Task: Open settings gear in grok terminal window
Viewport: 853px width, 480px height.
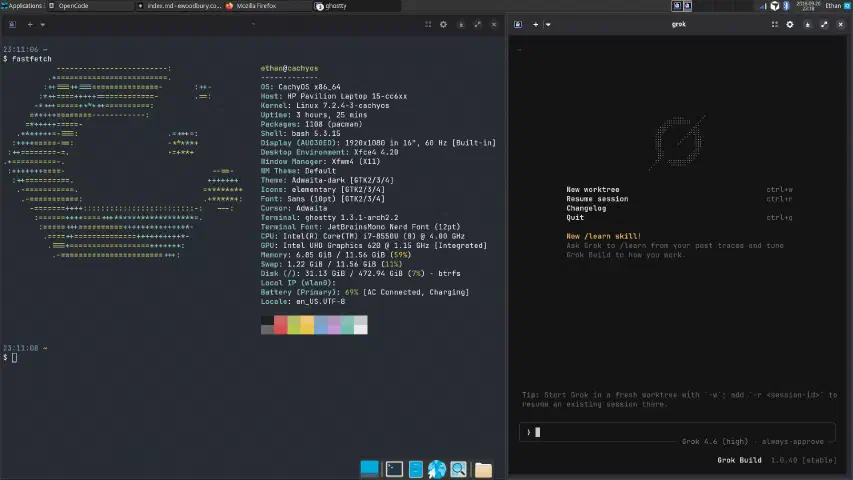Action: coord(790,24)
